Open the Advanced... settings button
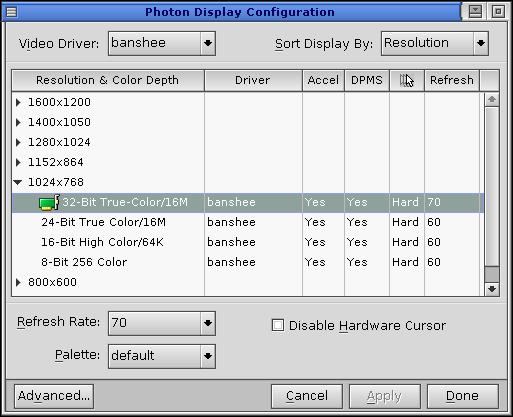513x417 pixels. 54,396
